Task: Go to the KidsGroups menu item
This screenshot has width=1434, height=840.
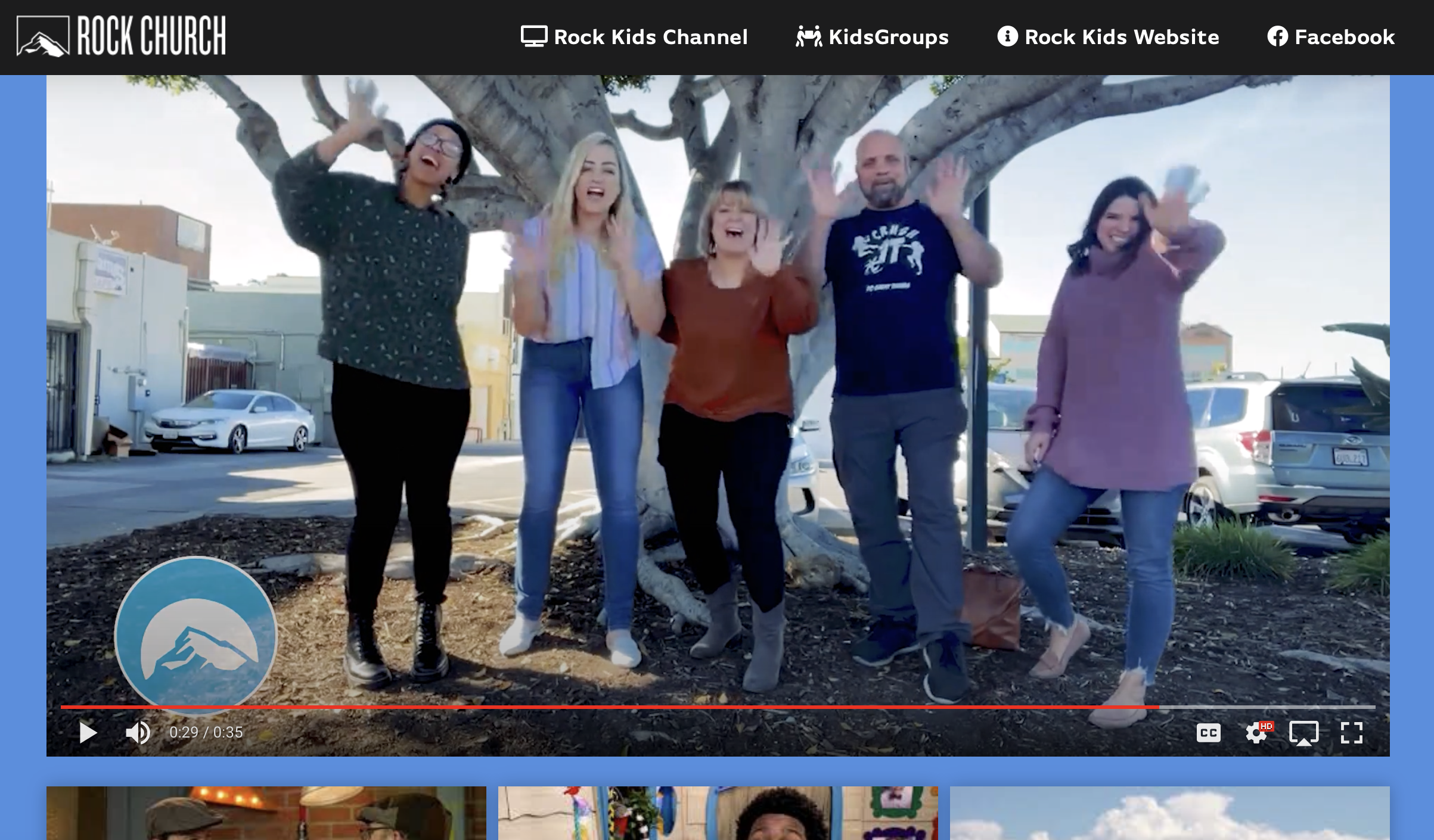Action: [x=888, y=37]
